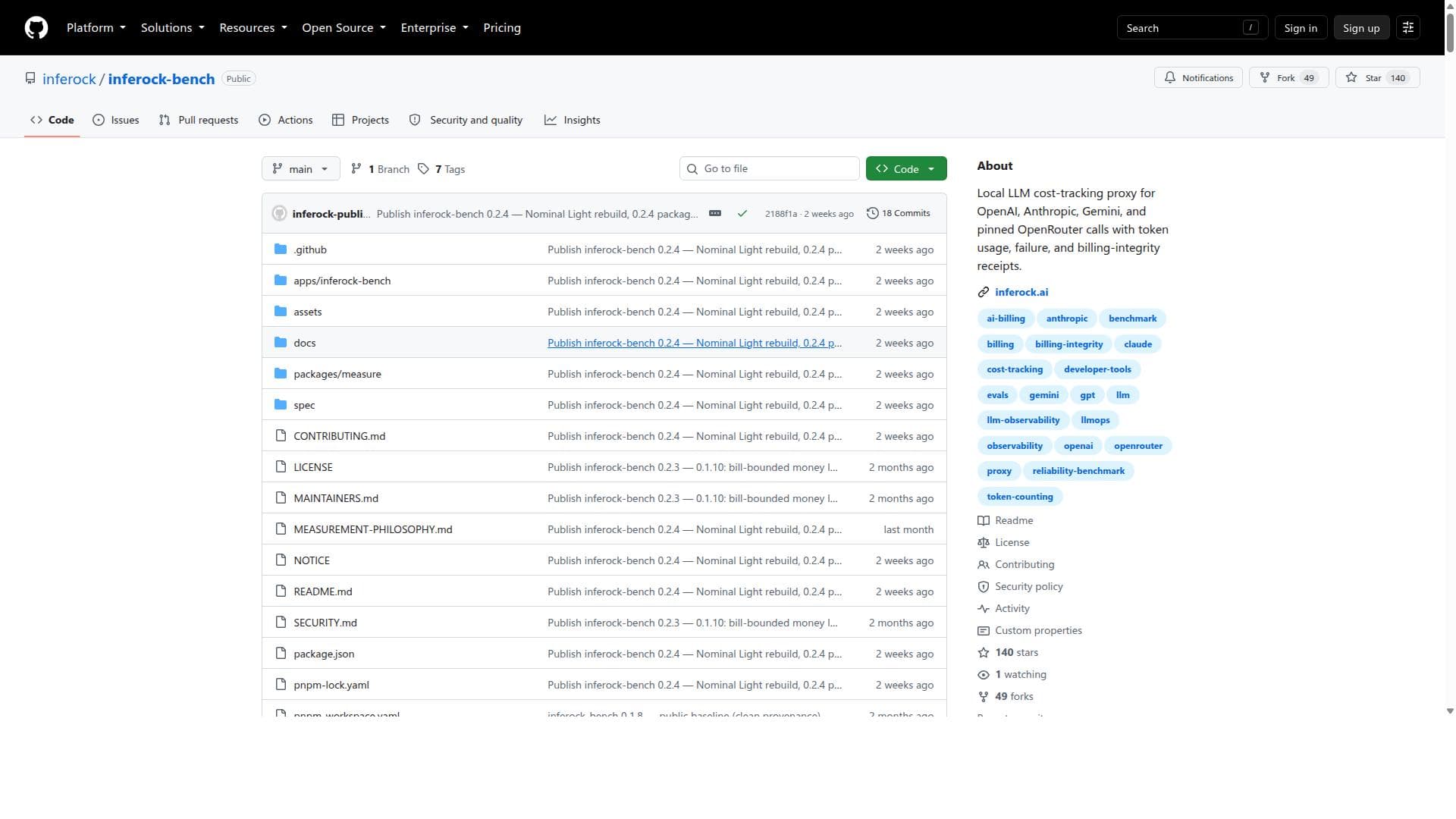Click the eye icon beside 1 watching
The height and width of the screenshot is (819, 1456).
pos(984,674)
